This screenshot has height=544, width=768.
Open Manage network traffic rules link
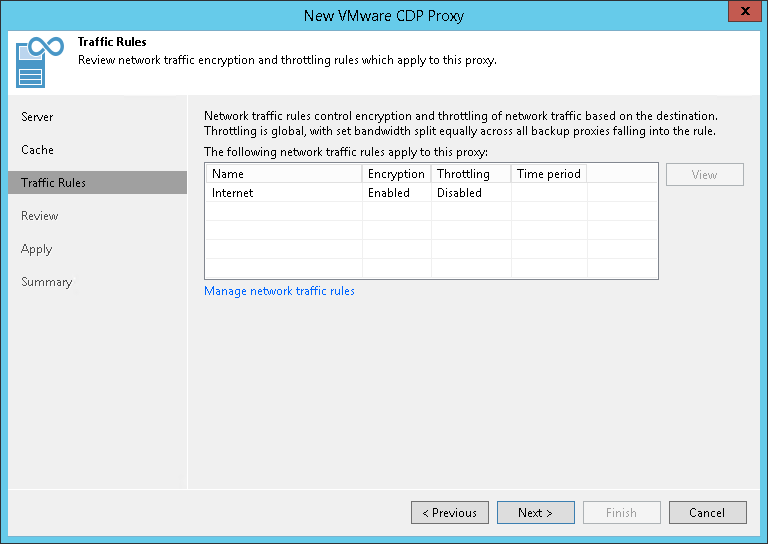(x=279, y=291)
